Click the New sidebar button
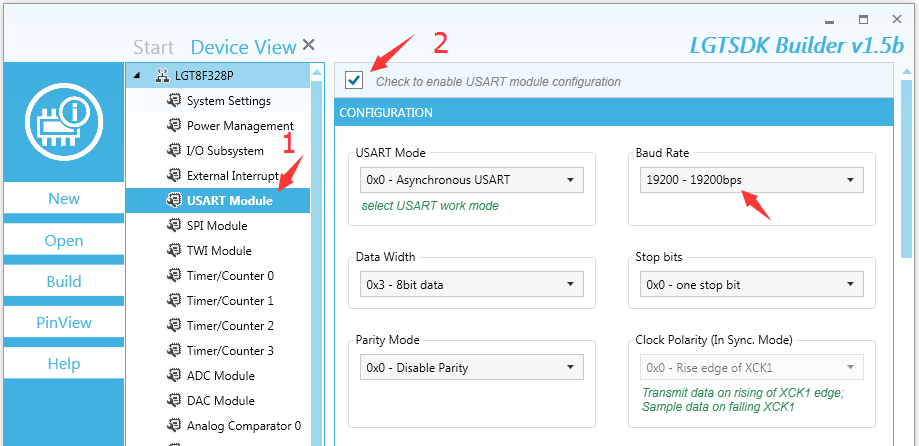Screen dimensions: 919x446 pyautogui.click(x=64, y=199)
